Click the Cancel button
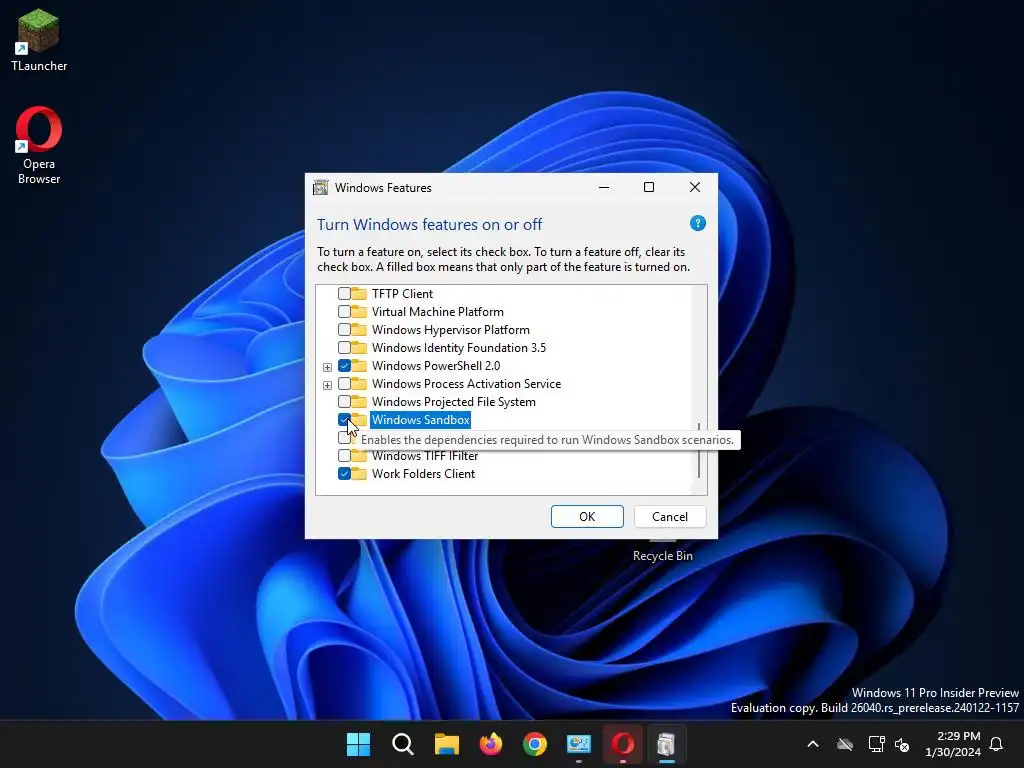Viewport: 1024px width, 768px height. pyautogui.click(x=669, y=517)
